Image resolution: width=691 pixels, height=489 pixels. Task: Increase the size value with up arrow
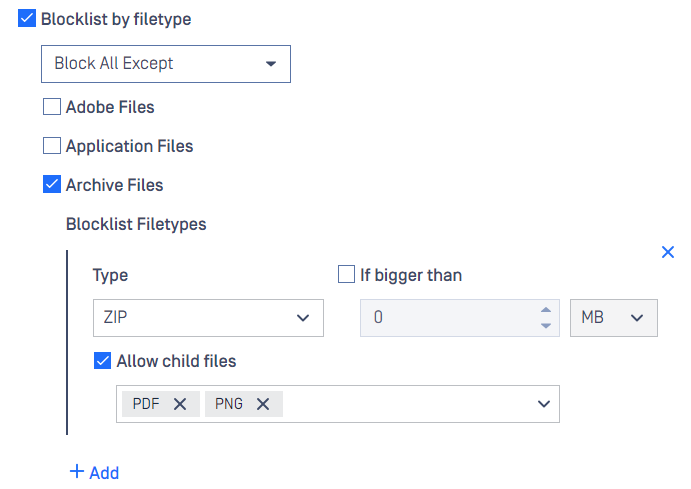coord(545,309)
